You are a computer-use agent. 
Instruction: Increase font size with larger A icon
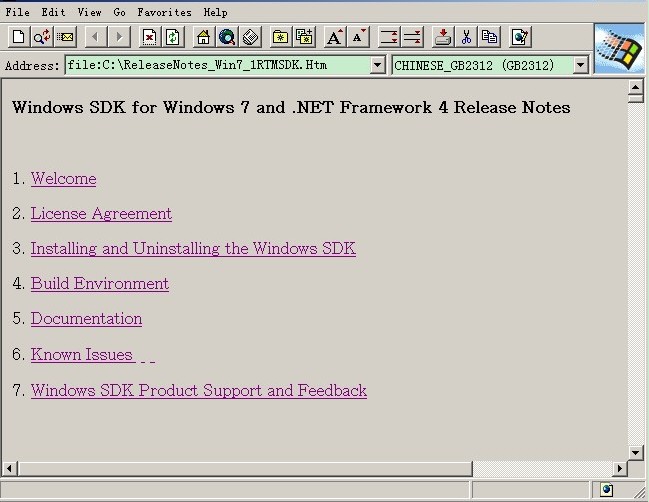[x=334, y=37]
